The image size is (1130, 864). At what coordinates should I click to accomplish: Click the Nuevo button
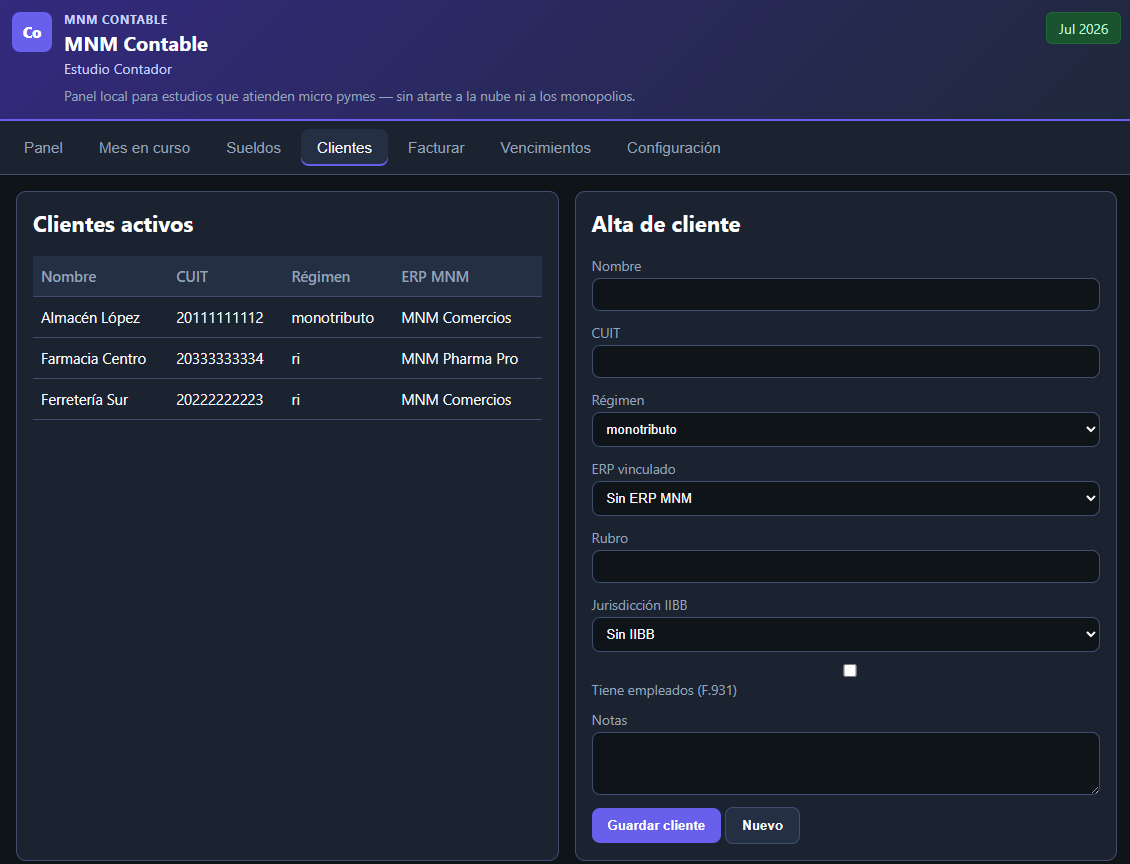pos(762,825)
